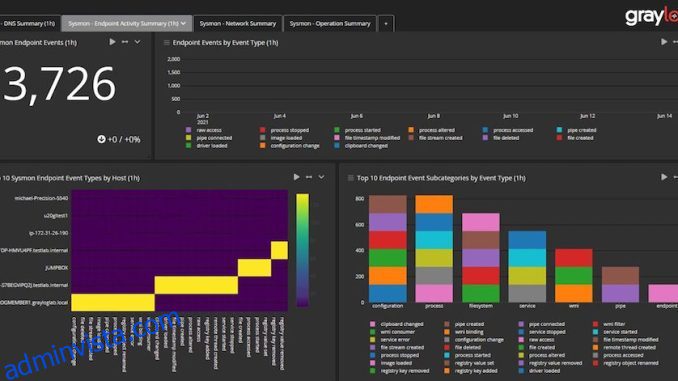Toggle registry key added legend entry
The image size is (678, 381).
(x=471, y=371)
